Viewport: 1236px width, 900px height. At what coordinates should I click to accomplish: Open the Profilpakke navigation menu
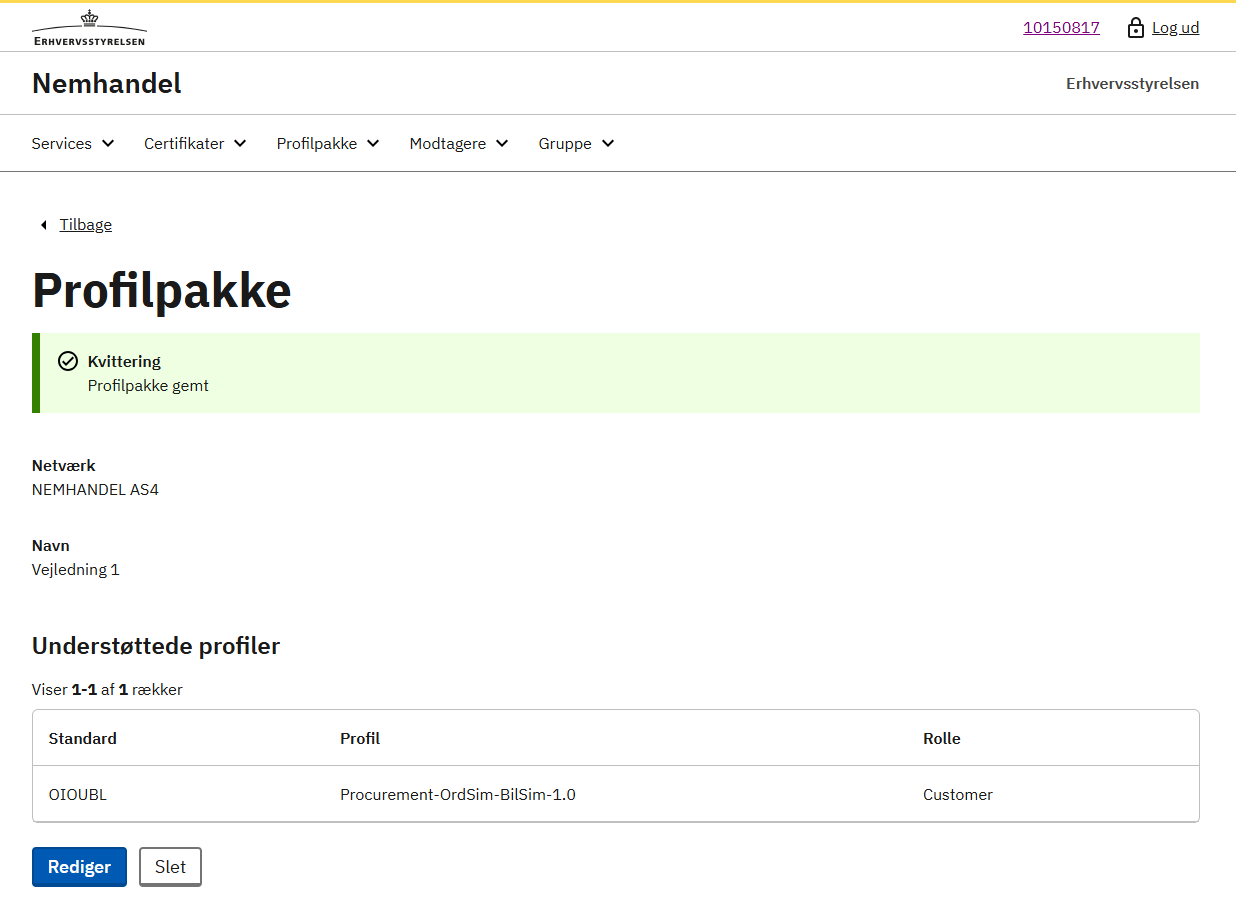coord(328,143)
